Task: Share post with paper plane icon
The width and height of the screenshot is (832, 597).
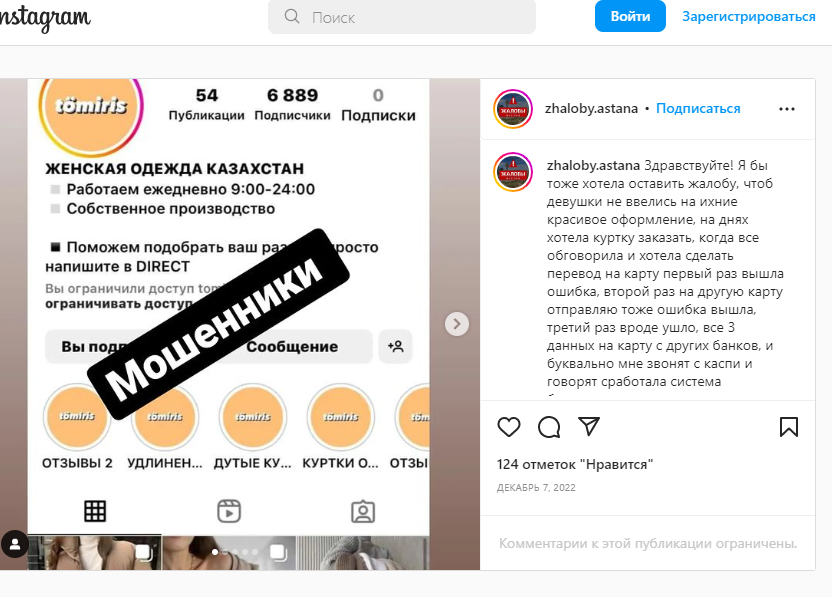Action: (x=589, y=426)
